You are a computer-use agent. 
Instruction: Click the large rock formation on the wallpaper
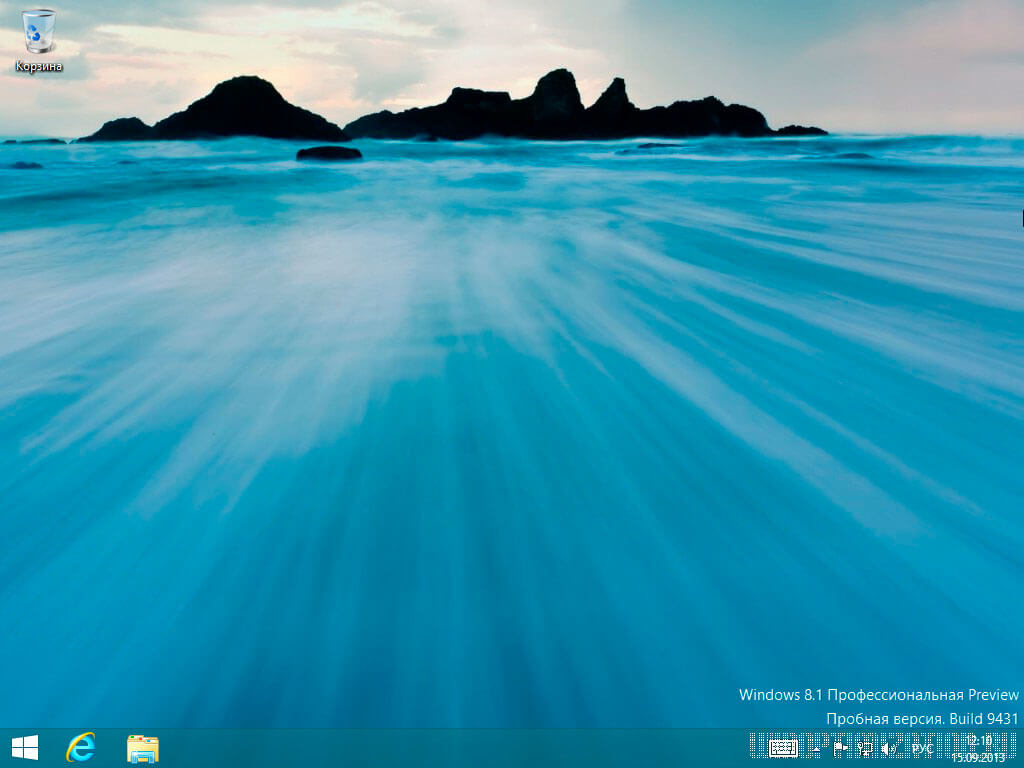(560, 110)
